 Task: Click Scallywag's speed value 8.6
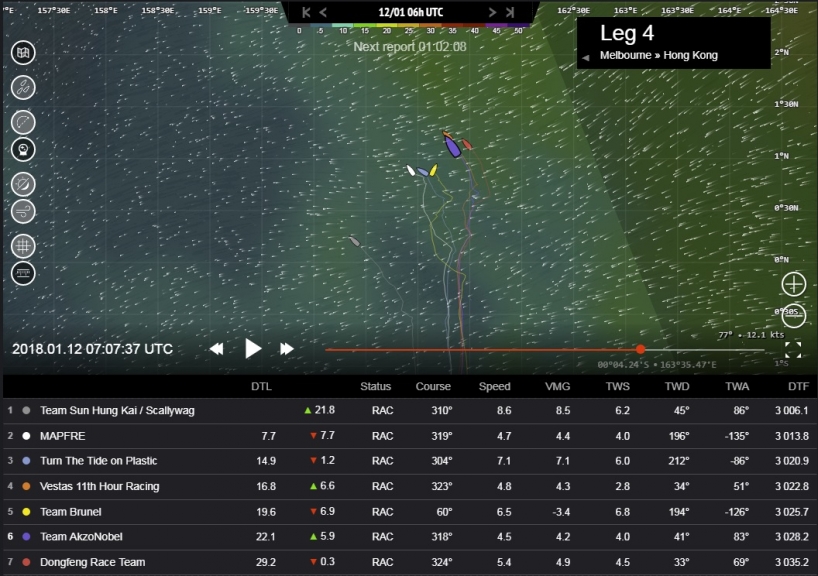tap(504, 410)
